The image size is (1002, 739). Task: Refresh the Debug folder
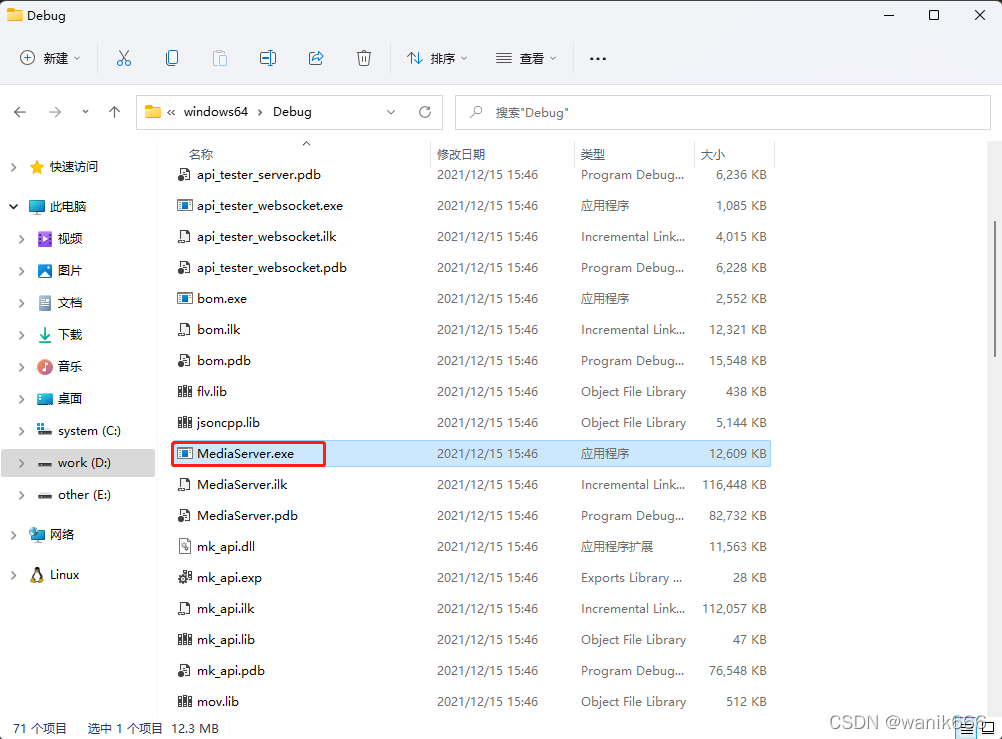(425, 112)
